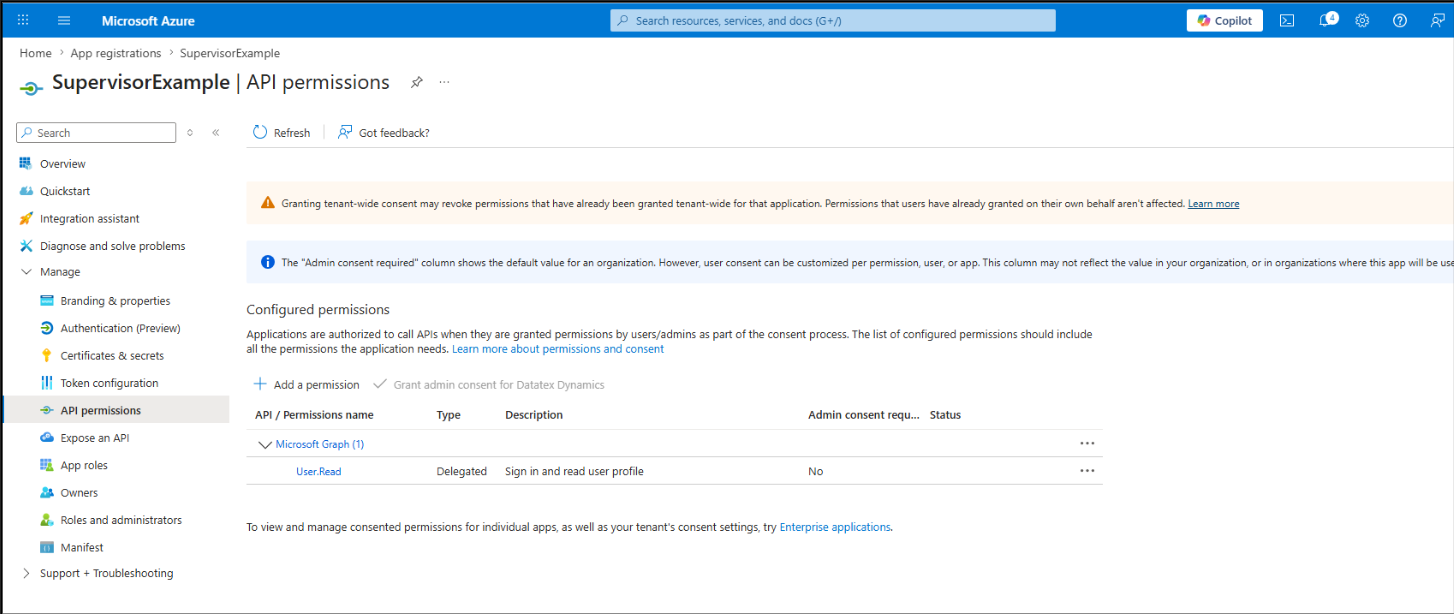Select the 'Delegated' type cell
Image resolution: width=1454 pixels, height=614 pixels.
(462, 471)
